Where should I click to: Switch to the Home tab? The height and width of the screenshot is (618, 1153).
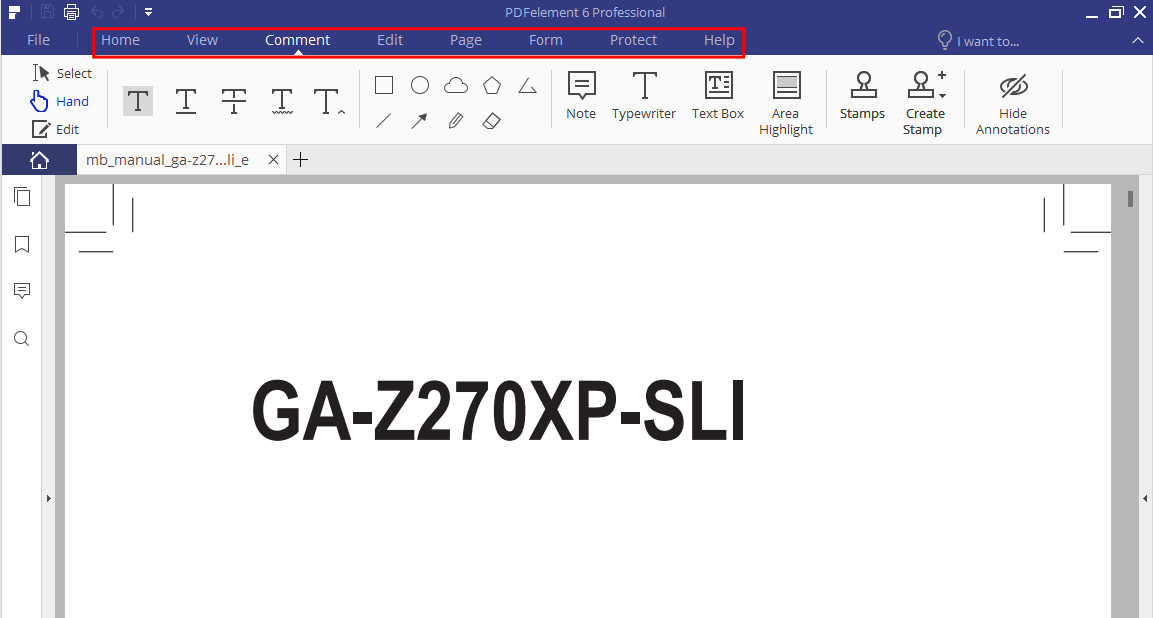point(121,40)
